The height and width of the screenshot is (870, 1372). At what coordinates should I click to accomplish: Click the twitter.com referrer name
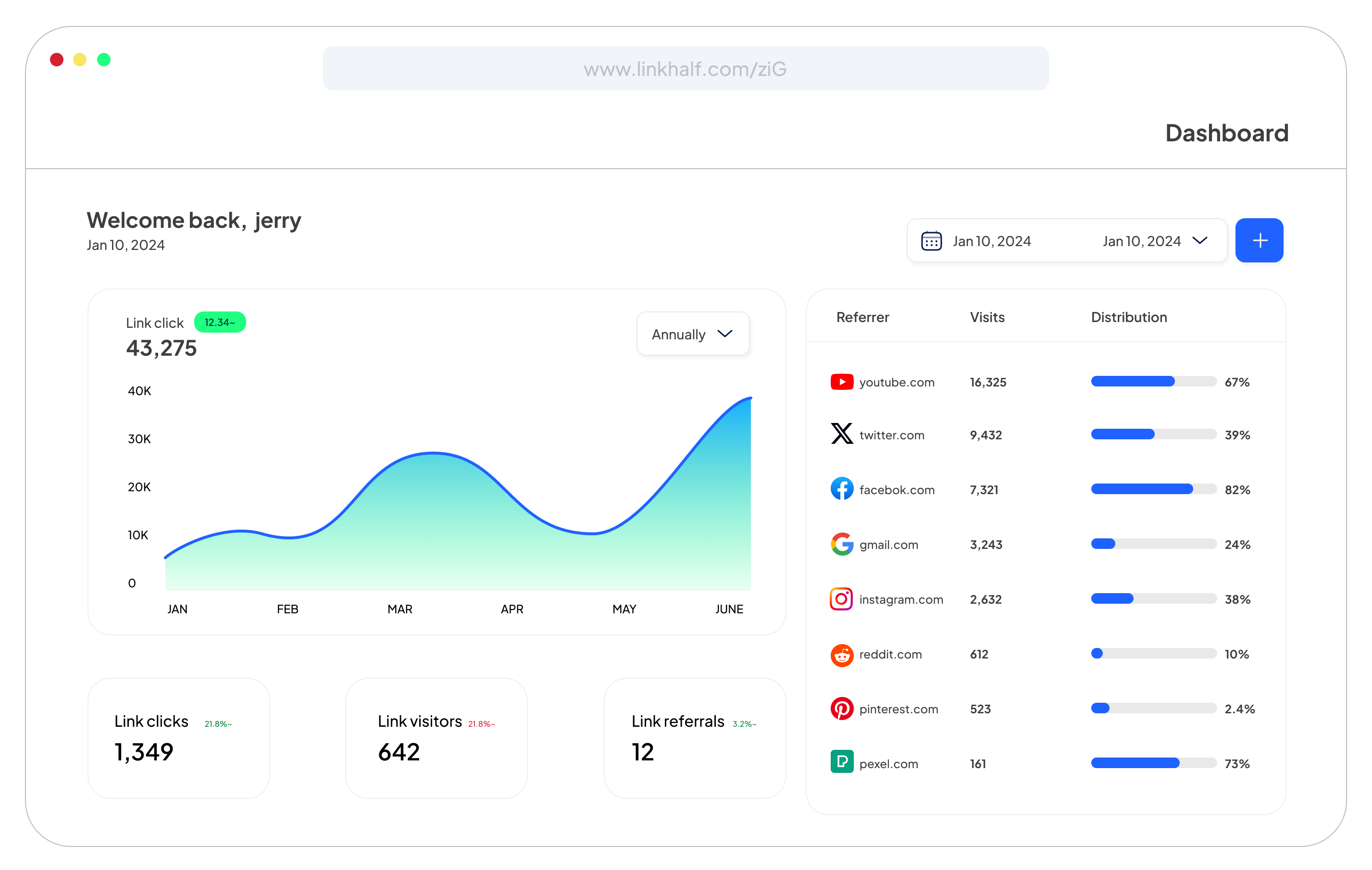(x=892, y=435)
